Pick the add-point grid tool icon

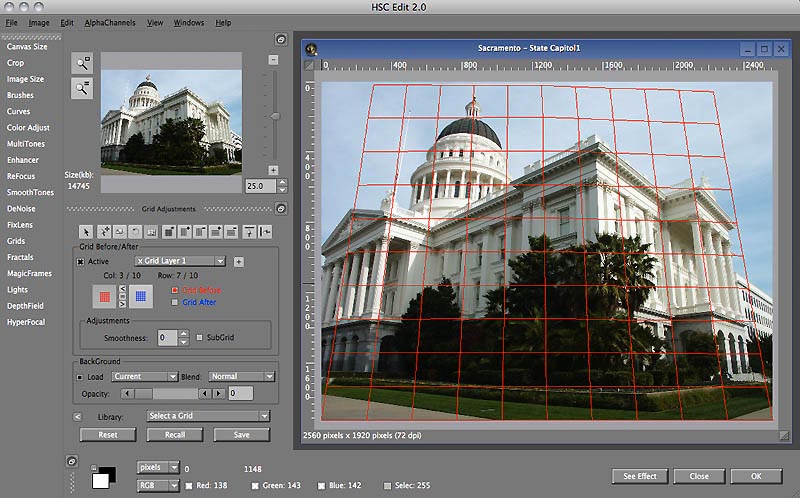click(104, 232)
